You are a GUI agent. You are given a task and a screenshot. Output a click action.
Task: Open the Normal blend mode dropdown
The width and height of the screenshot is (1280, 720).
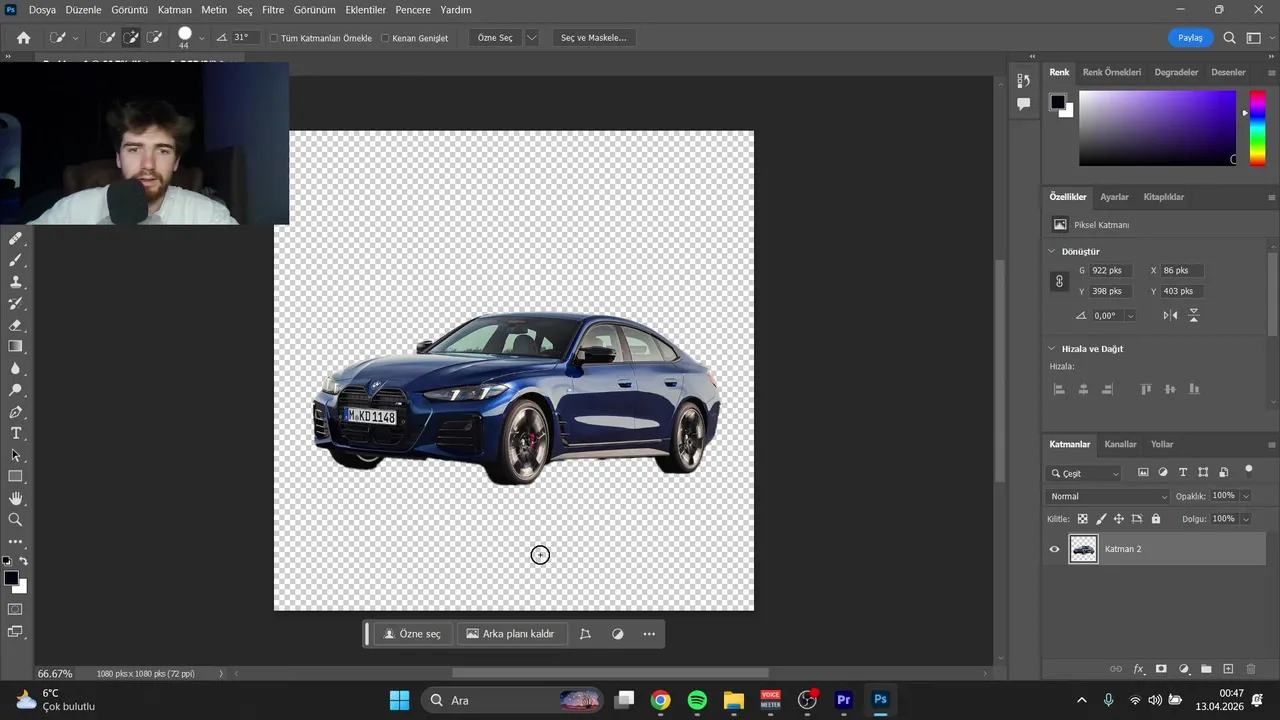1107,496
